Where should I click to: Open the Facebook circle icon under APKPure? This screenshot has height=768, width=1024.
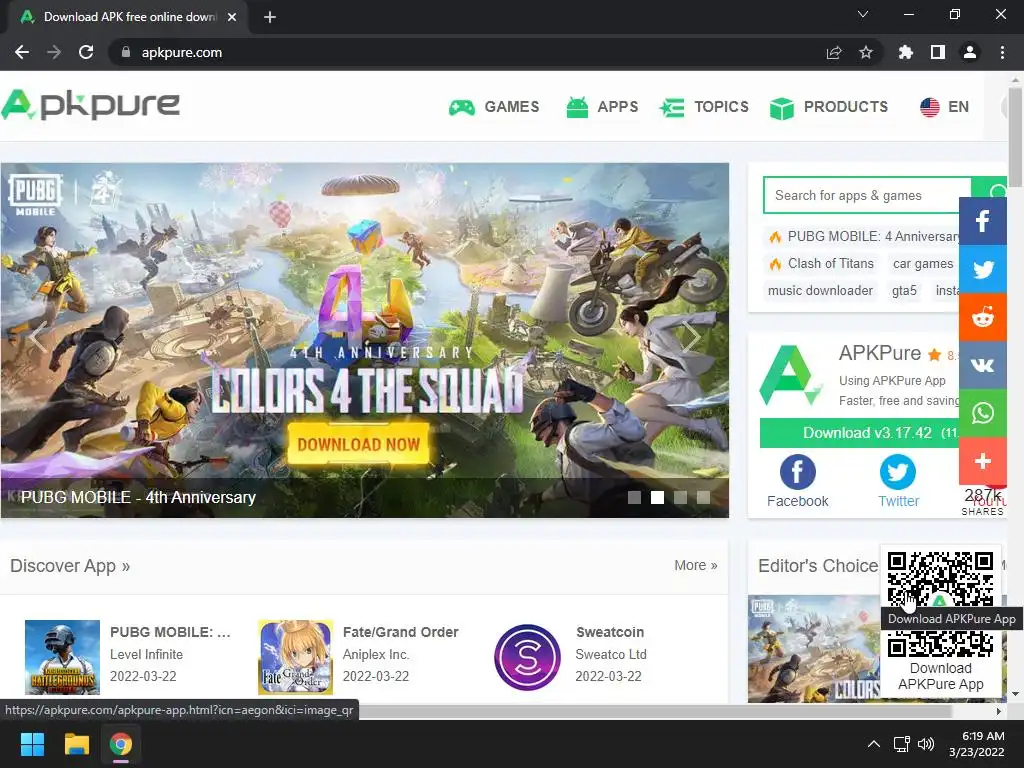(797, 472)
